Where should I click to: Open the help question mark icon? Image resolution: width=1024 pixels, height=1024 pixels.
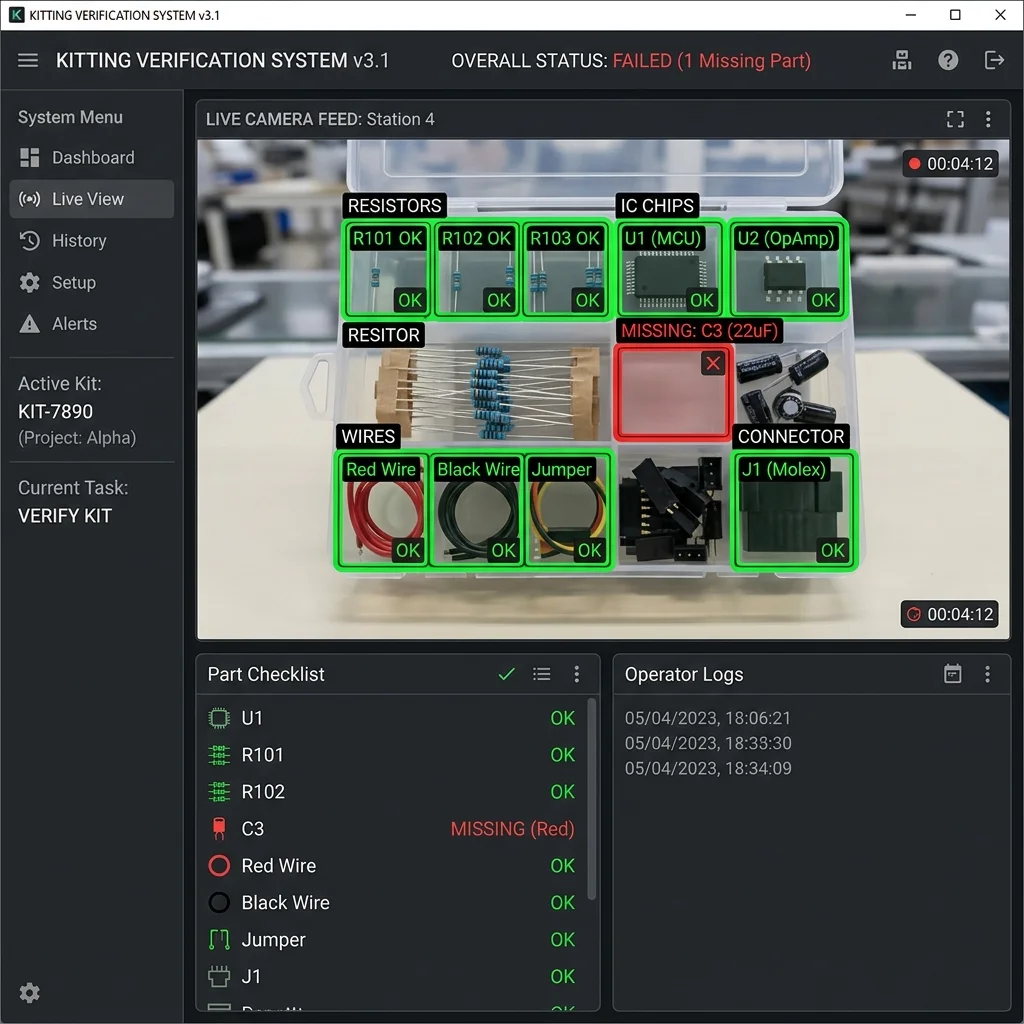948,61
